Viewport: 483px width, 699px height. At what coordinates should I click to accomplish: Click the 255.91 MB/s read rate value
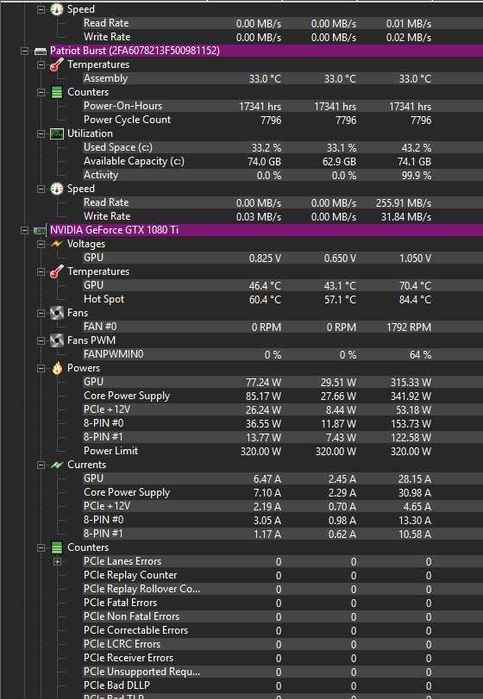[403, 203]
